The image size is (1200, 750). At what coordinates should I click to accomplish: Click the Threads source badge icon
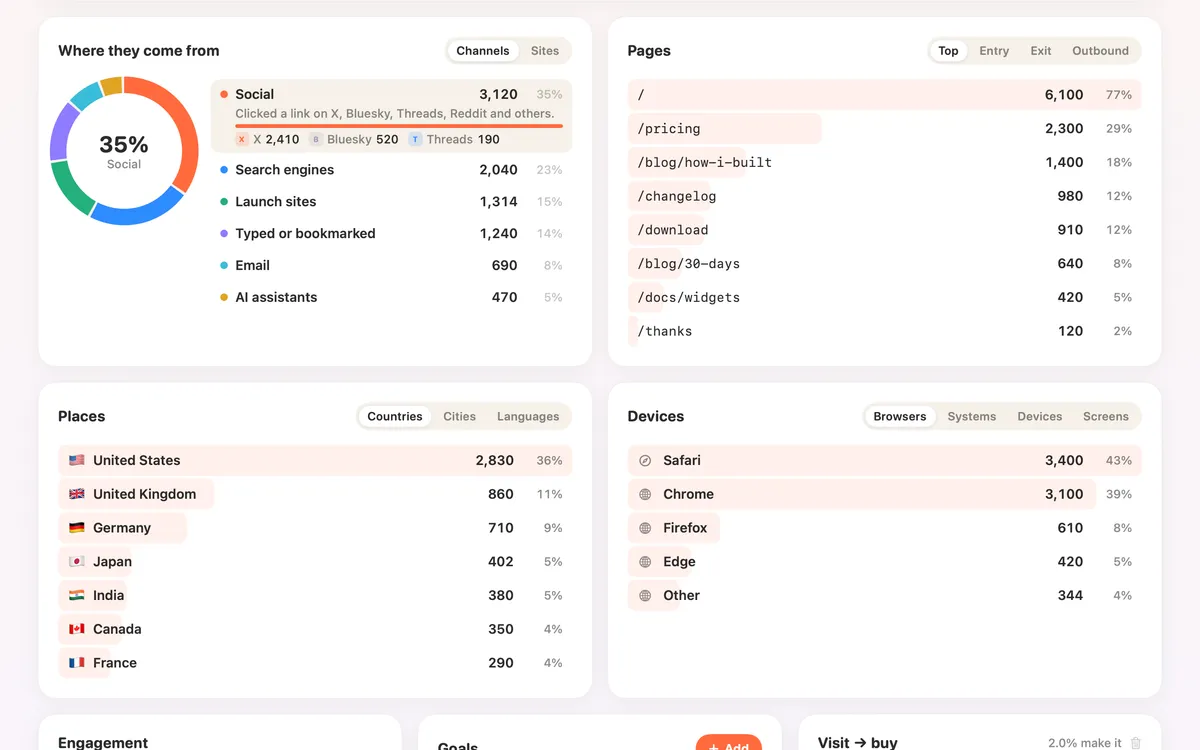click(416, 140)
